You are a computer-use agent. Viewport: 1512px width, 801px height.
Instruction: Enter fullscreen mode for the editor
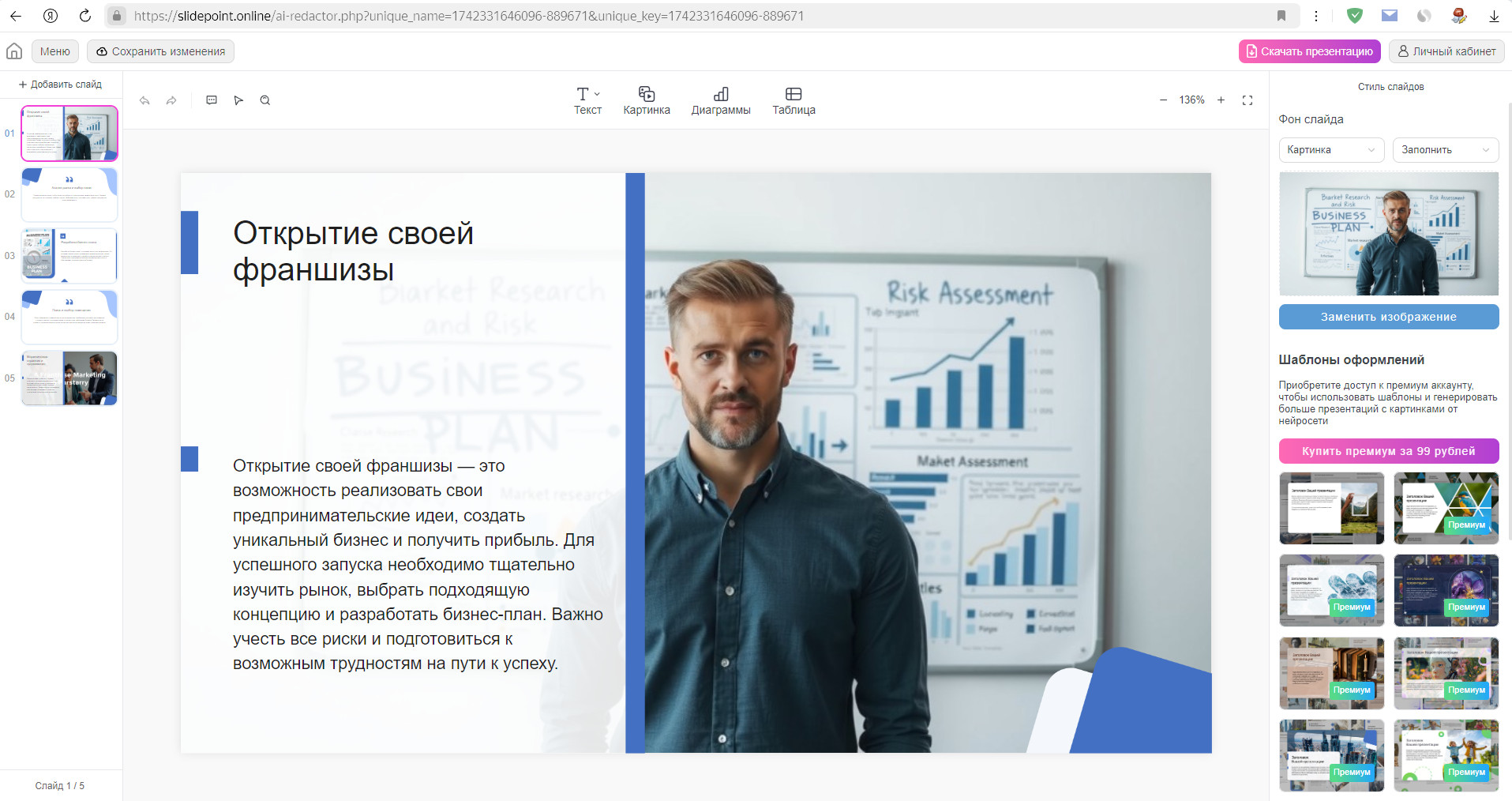tap(1247, 100)
